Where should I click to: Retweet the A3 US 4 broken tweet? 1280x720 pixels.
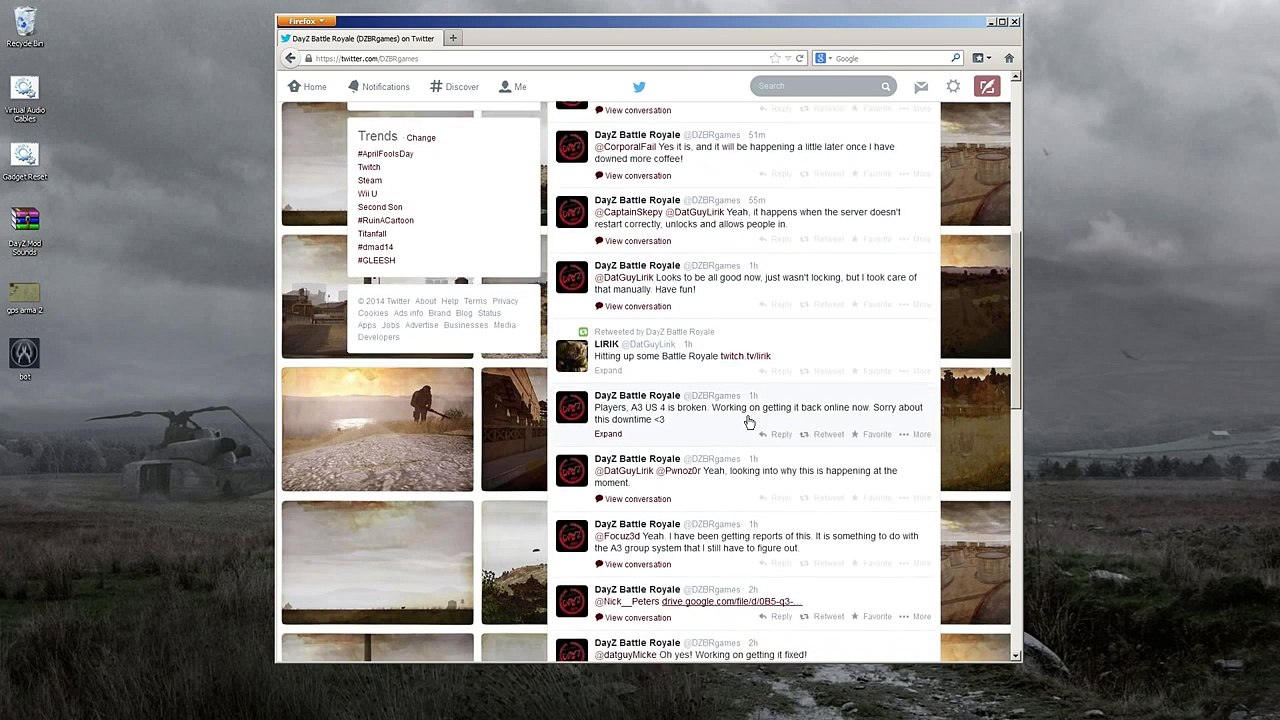click(x=822, y=435)
